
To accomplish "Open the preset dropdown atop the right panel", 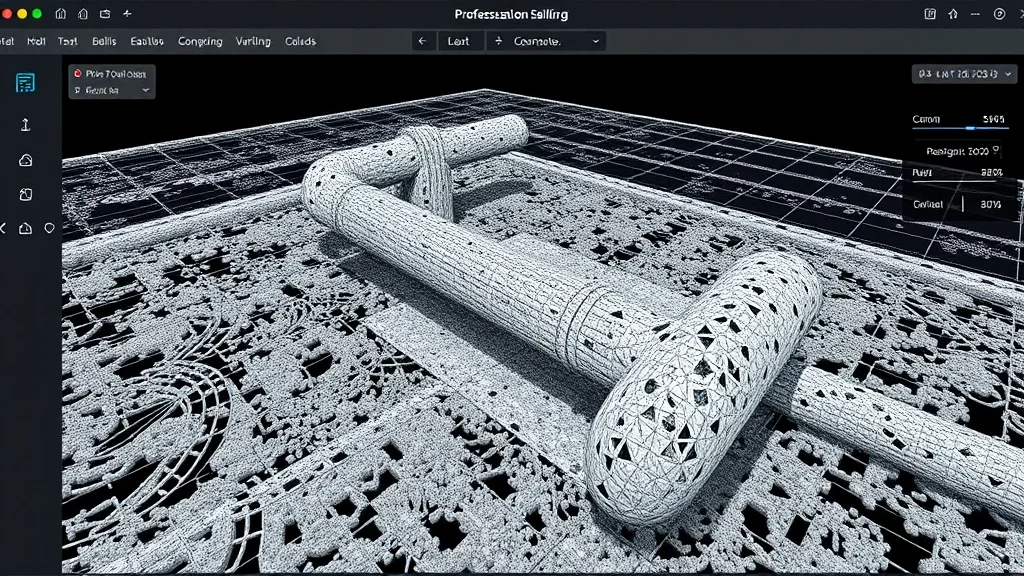I will [965, 73].
